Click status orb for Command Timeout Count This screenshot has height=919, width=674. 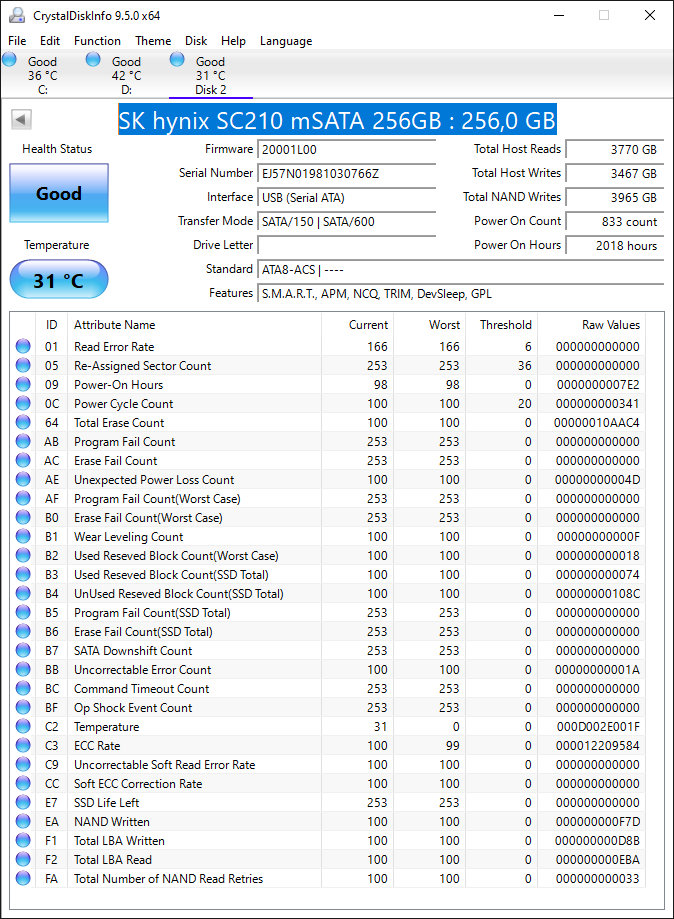[23, 688]
